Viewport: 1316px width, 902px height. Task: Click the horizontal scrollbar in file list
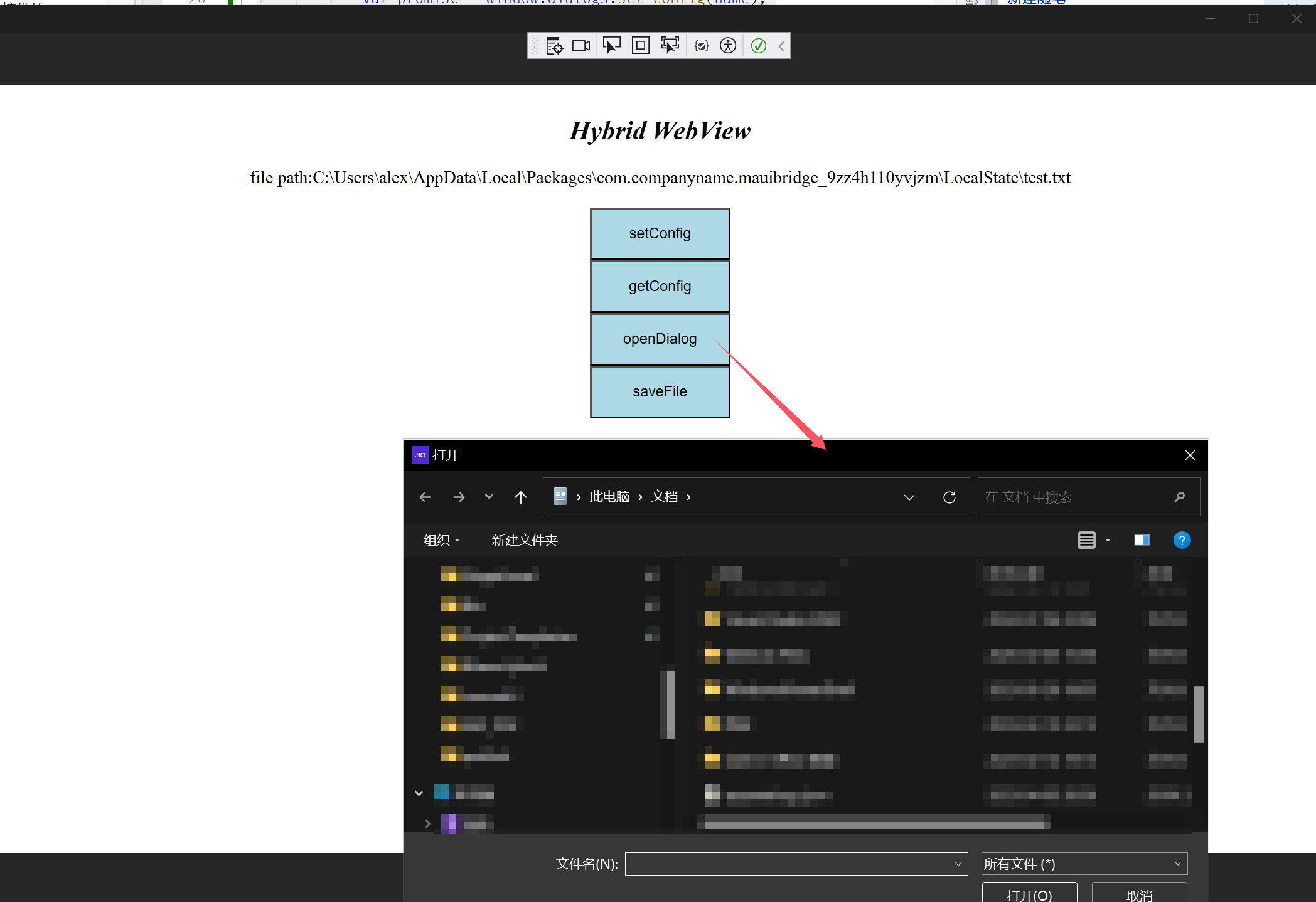click(x=875, y=822)
